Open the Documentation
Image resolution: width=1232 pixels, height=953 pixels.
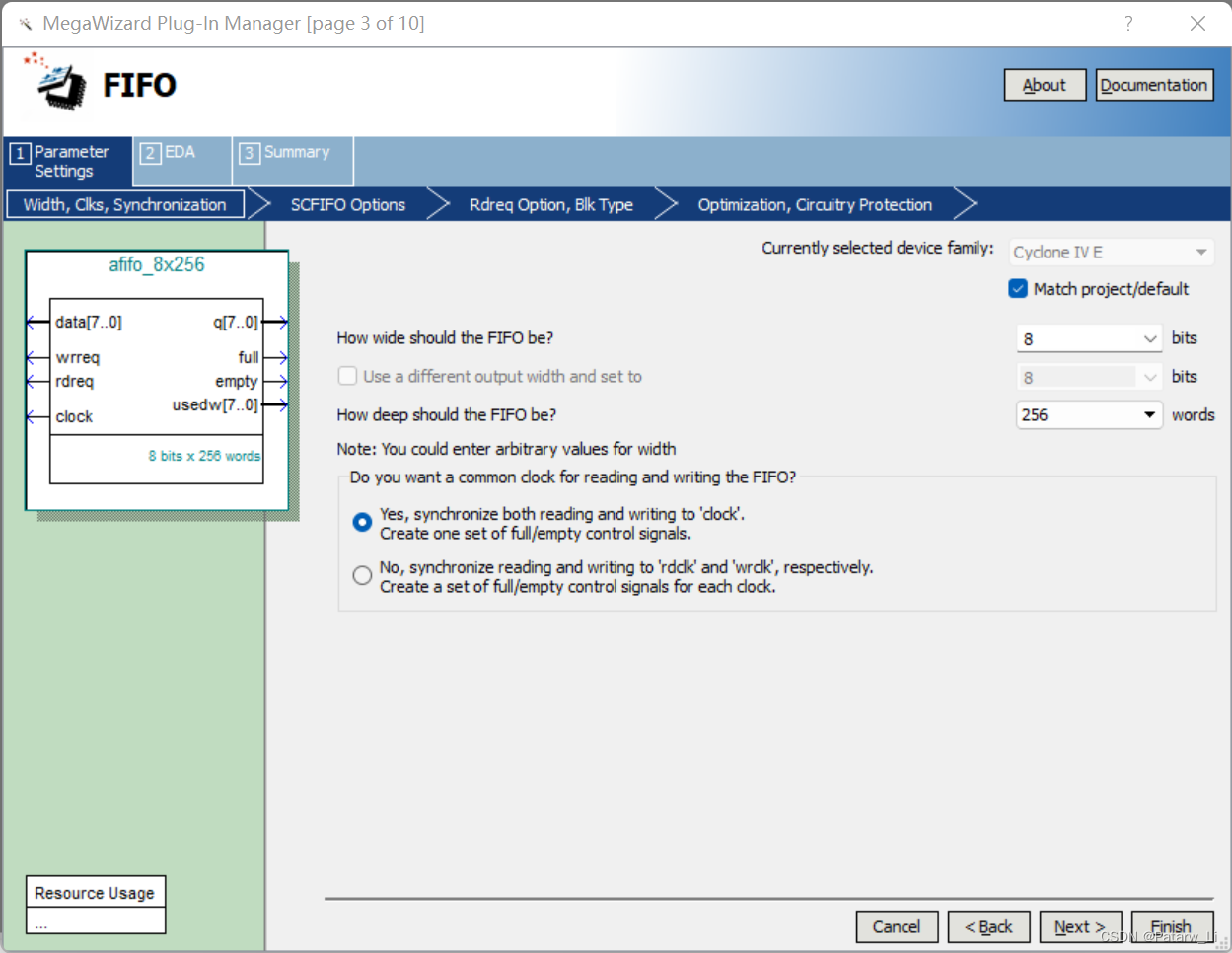point(1154,85)
